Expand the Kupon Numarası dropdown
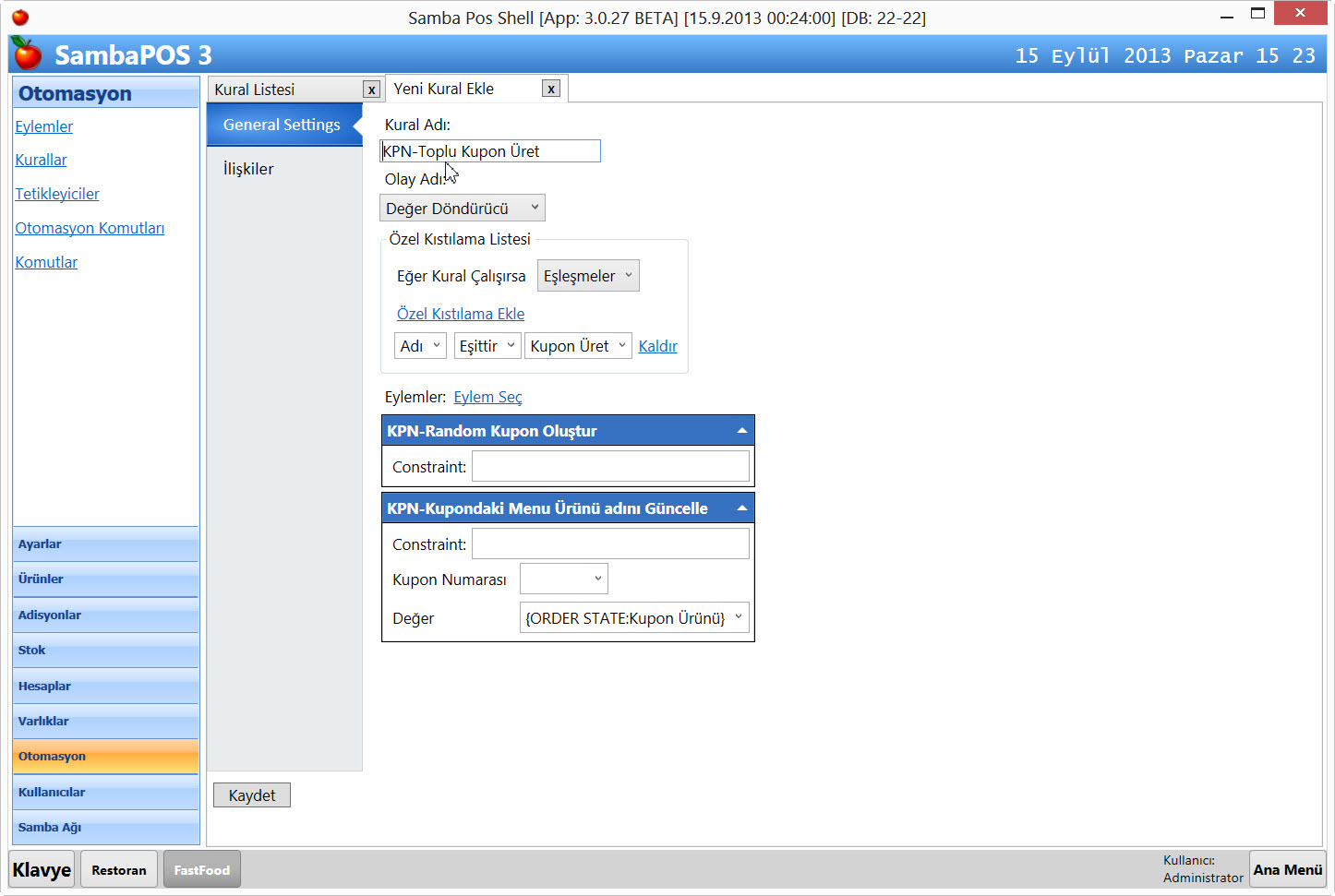The image size is (1335, 896). point(563,579)
